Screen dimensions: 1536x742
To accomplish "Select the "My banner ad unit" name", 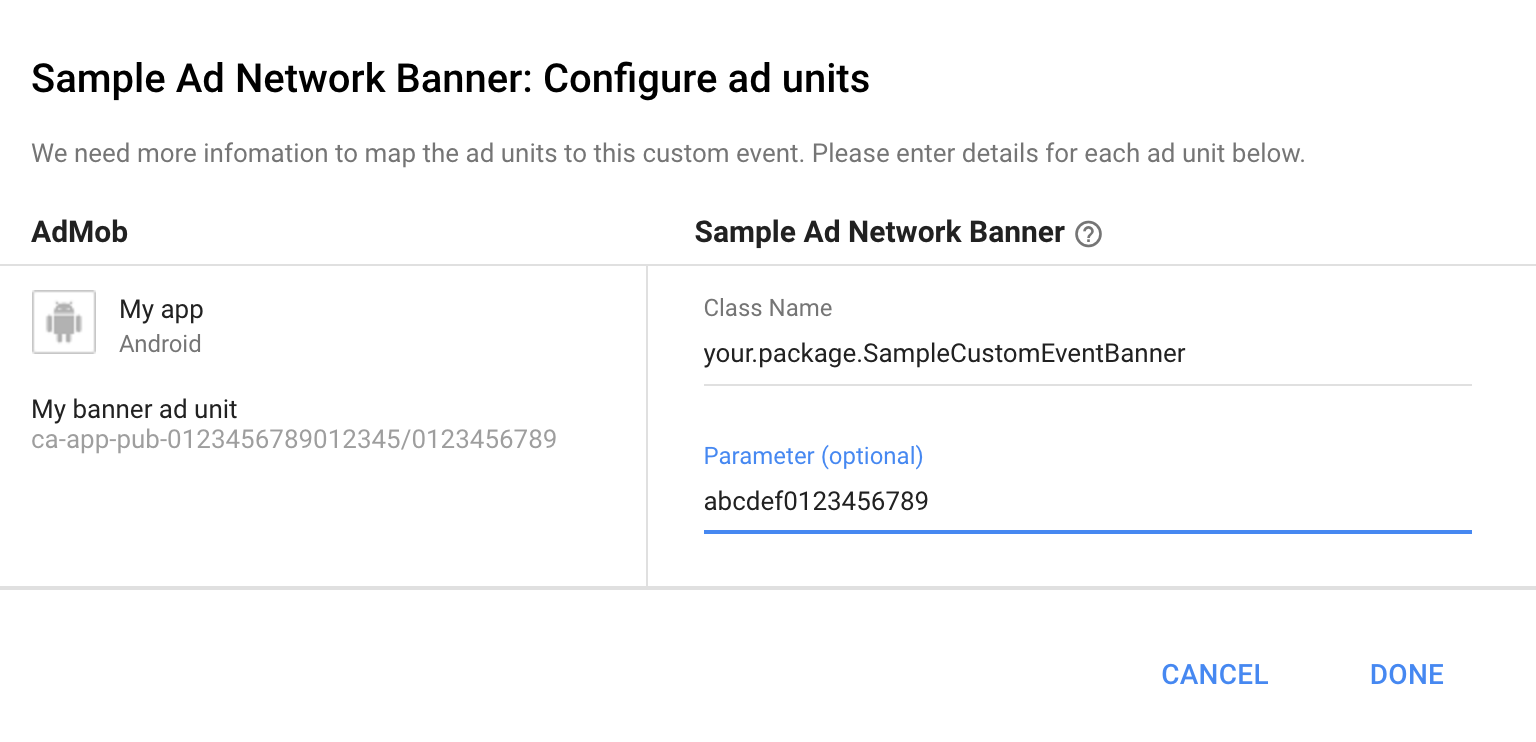I will pyautogui.click(x=135, y=409).
